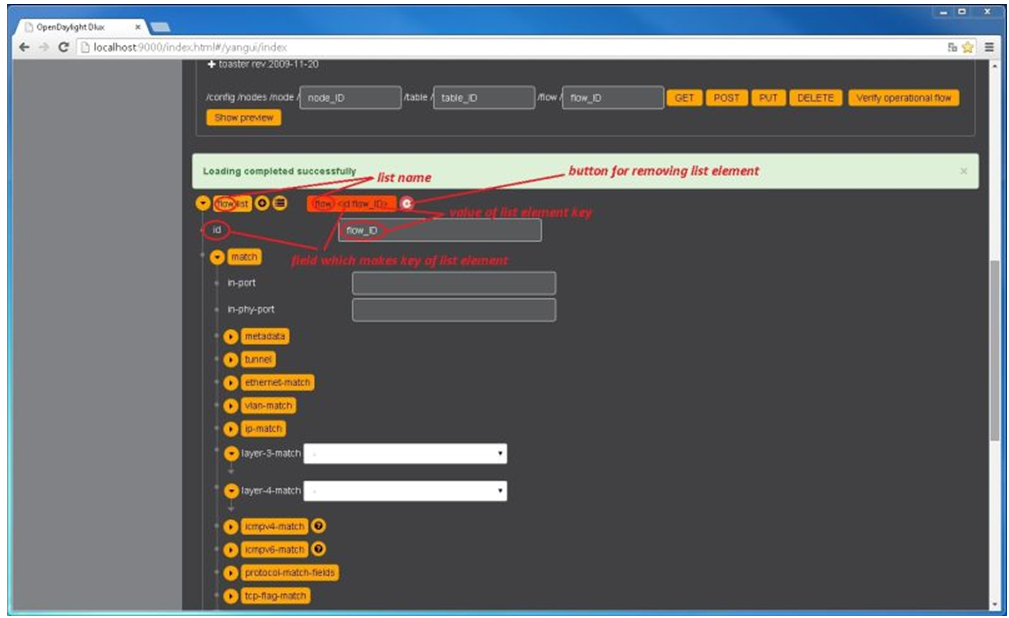Click the in-port input field
The width and height of the screenshot is (1009, 618).
coord(454,283)
